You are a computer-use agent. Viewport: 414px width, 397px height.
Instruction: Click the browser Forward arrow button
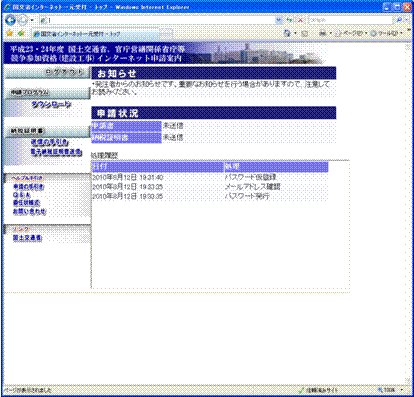pos(23,20)
